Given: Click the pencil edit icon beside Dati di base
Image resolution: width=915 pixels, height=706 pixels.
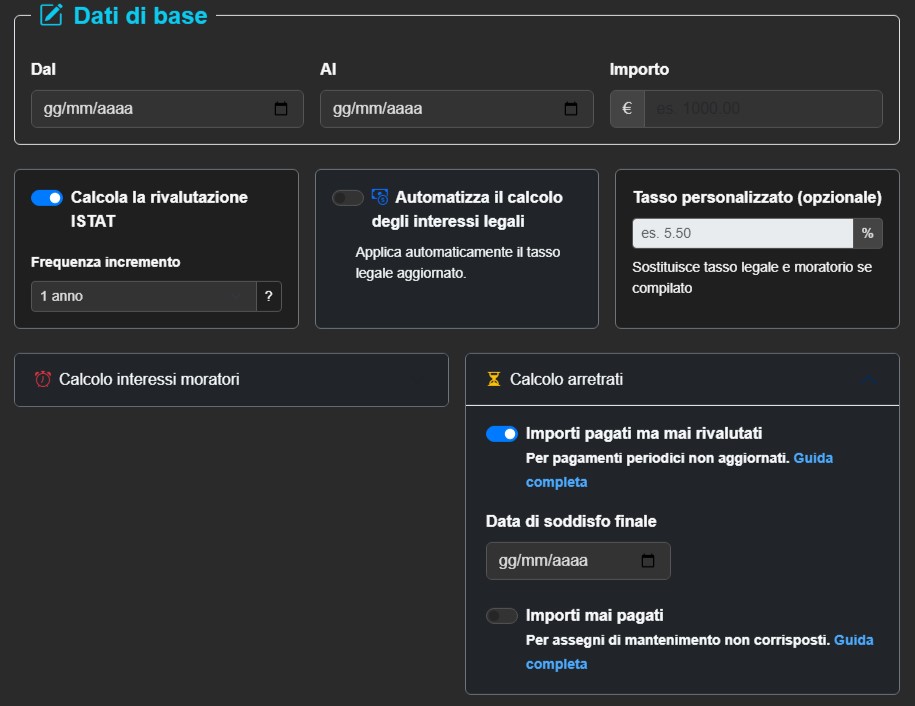Looking at the screenshot, I should 51,15.
